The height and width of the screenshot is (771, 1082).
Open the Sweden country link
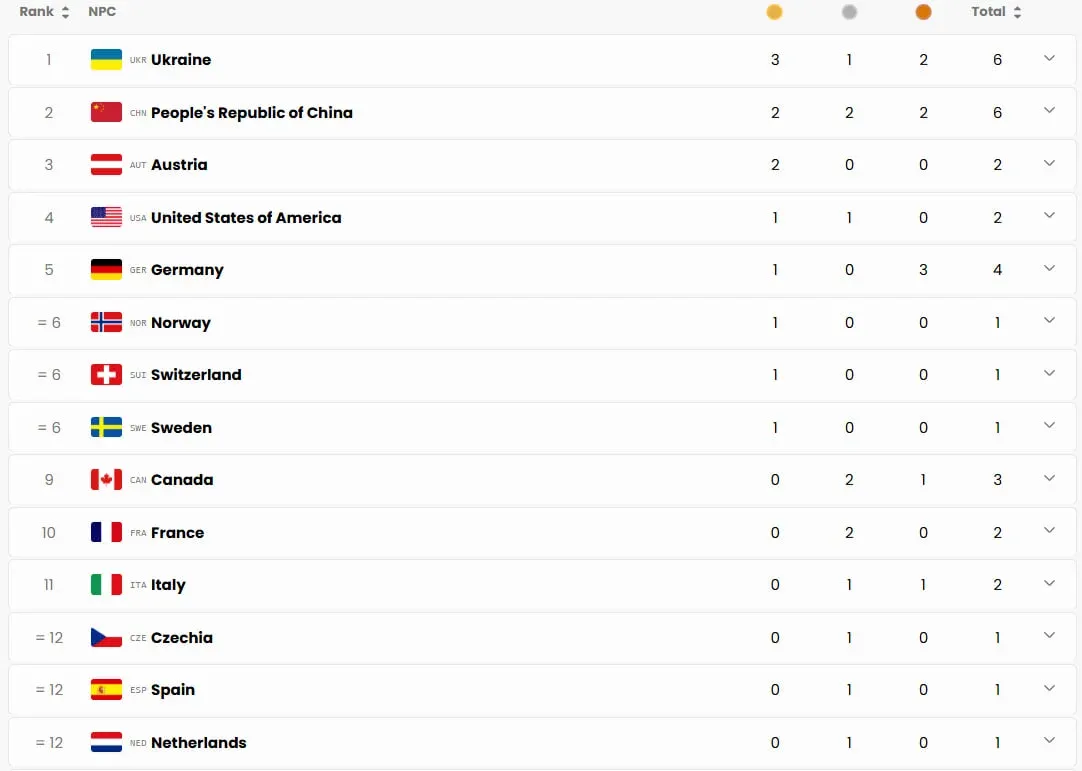click(181, 428)
